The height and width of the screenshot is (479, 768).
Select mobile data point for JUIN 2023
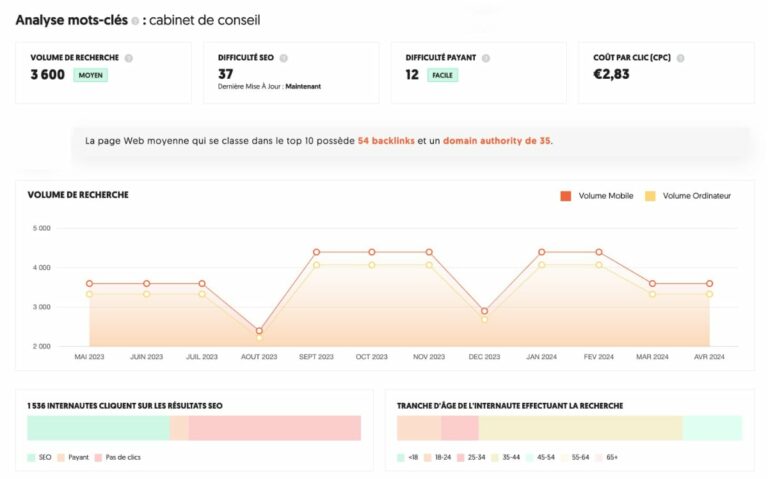pyautogui.click(x=146, y=284)
